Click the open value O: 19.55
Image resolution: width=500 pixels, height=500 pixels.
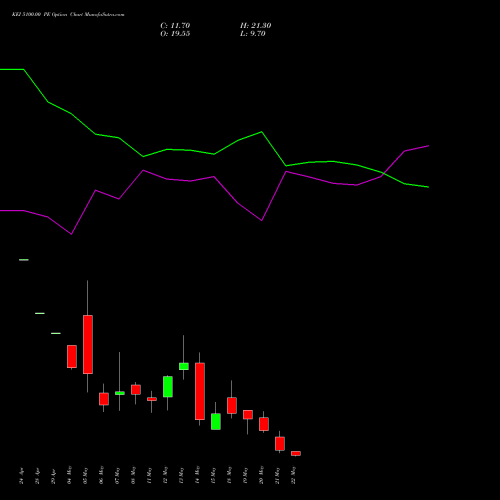pyautogui.click(x=175, y=34)
